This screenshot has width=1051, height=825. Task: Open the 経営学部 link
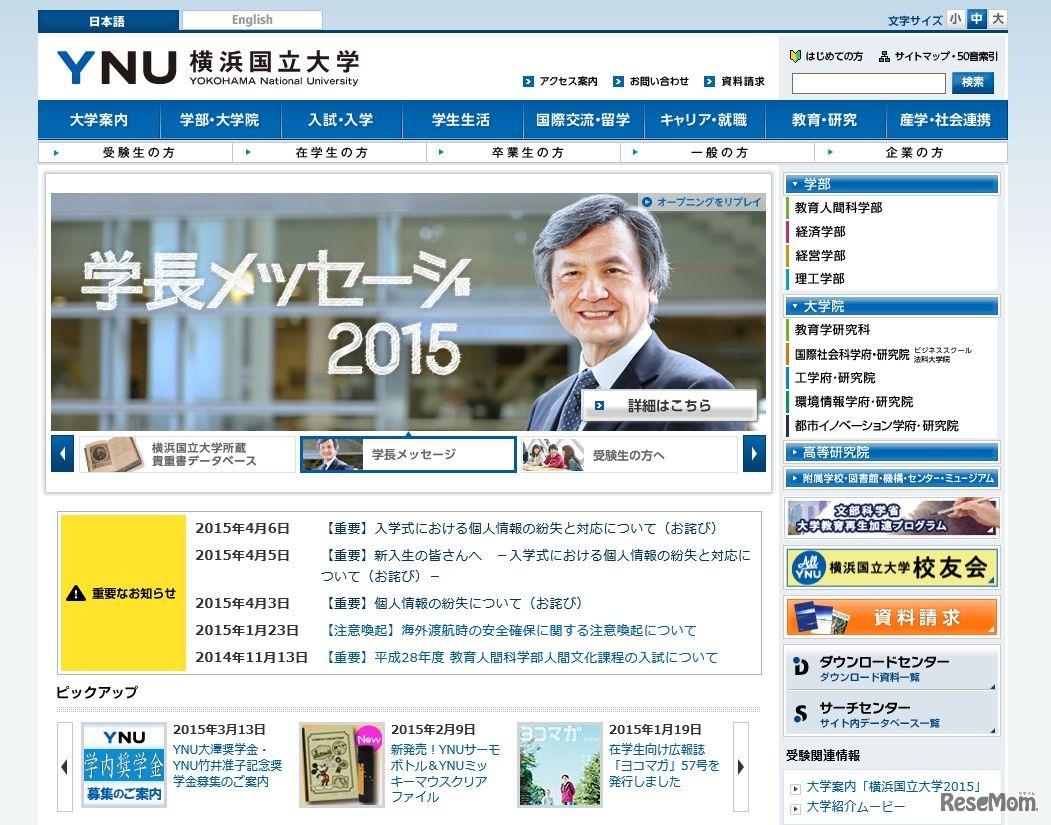click(820, 255)
